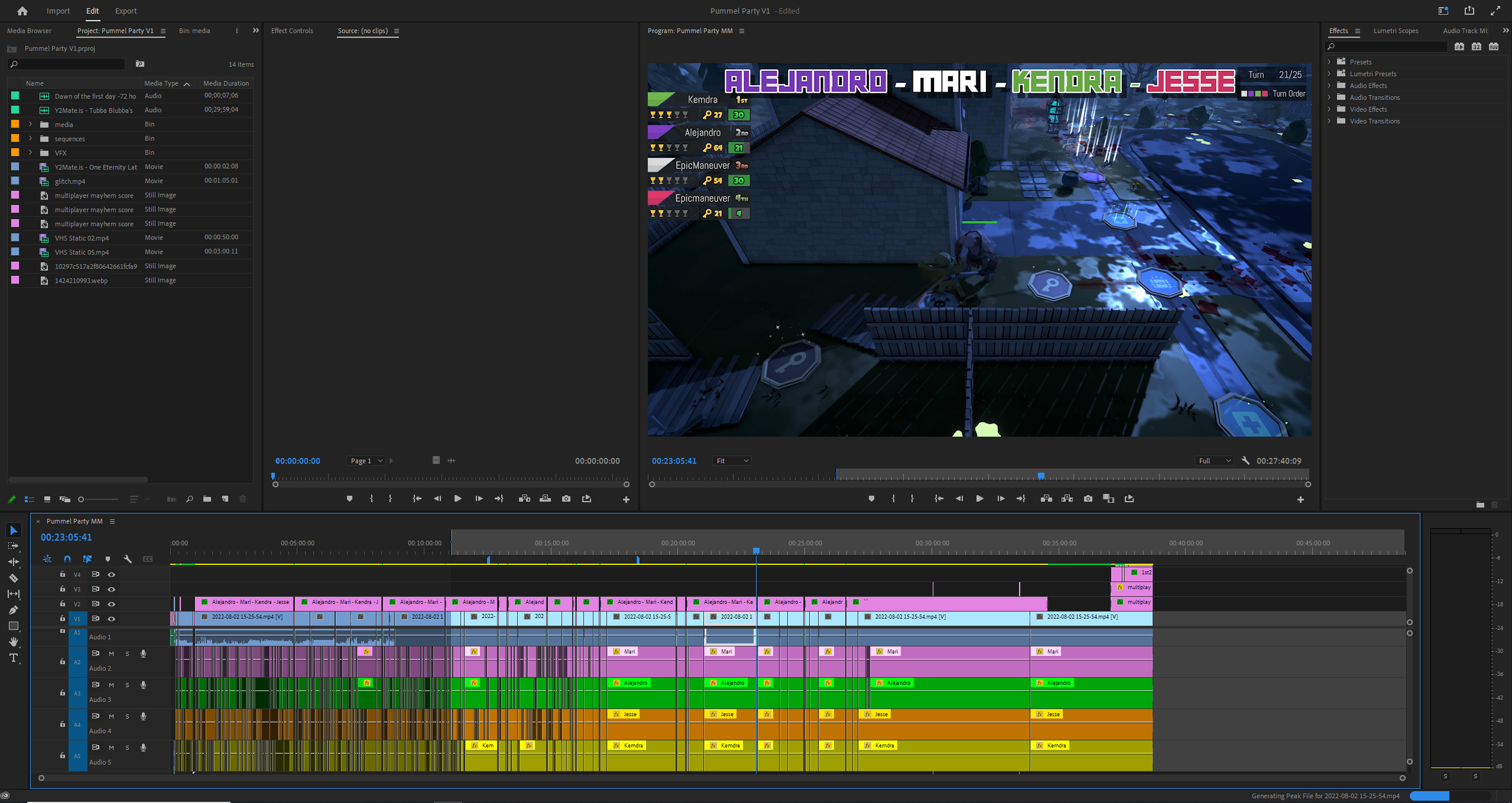Screen dimensions: 1512x803
Task: Toggle V4 track output eye
Action: tap(111, 574)
